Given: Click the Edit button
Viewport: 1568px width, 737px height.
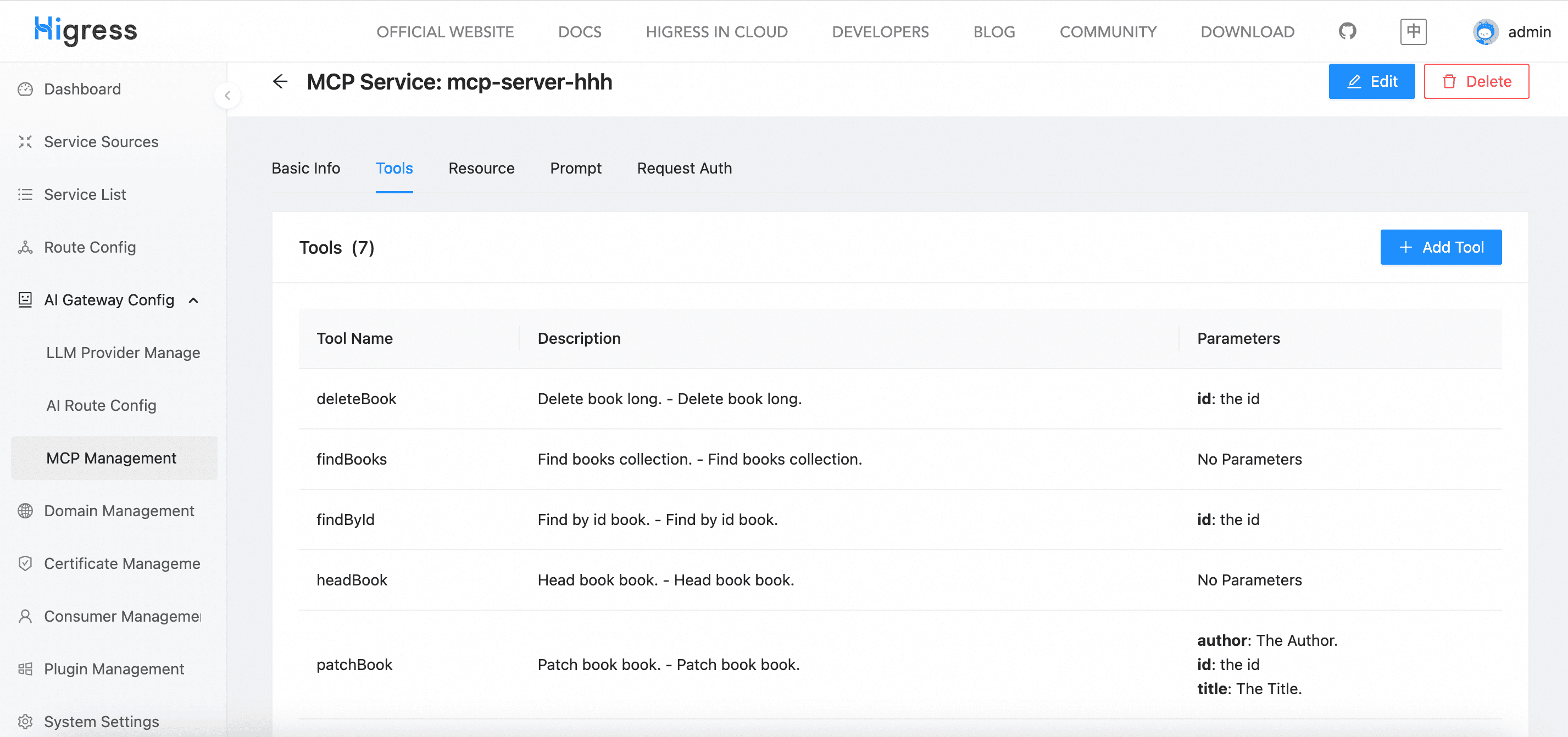Looking at the screenshot, I should [1371, 81].
